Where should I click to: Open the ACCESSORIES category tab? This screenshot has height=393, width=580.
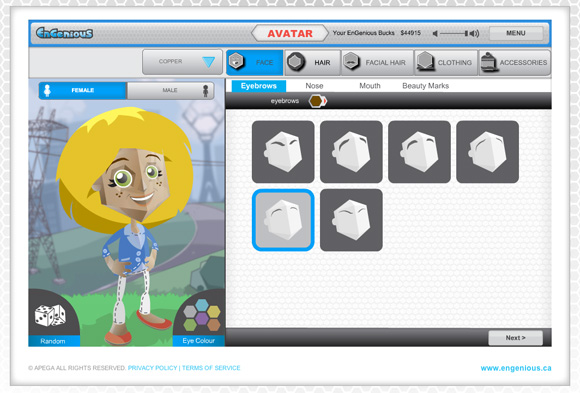tap(515, 63)
